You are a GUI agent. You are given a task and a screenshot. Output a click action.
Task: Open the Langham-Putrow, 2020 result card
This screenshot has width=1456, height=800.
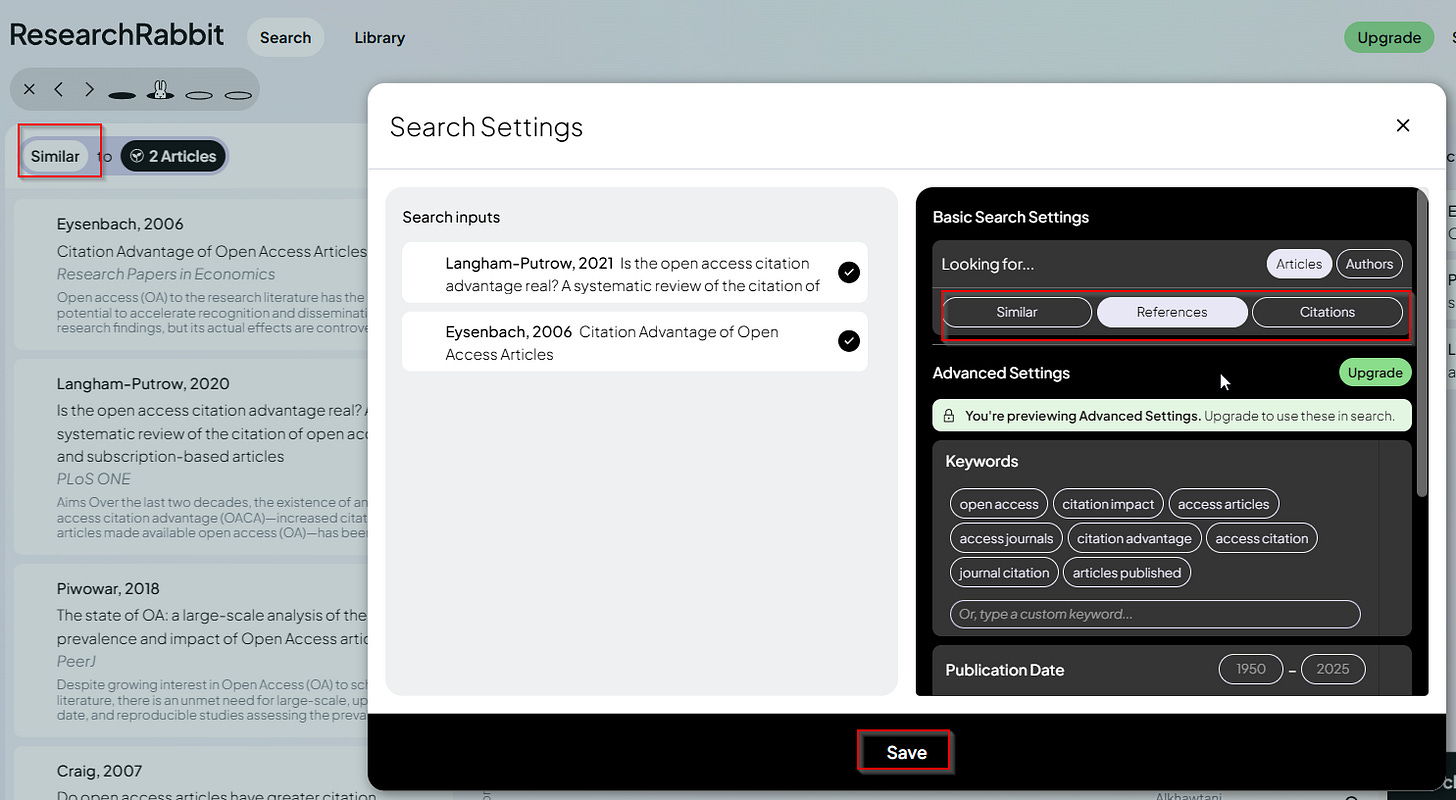[x=192, y=457]
